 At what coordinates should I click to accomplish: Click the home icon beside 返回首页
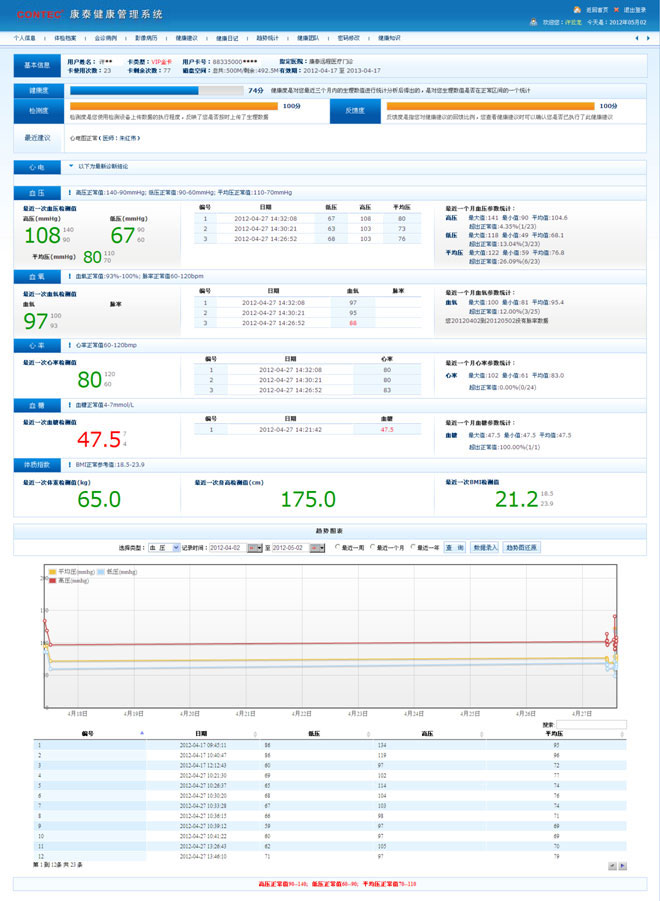pyautogui.click(x=577, y=10)
